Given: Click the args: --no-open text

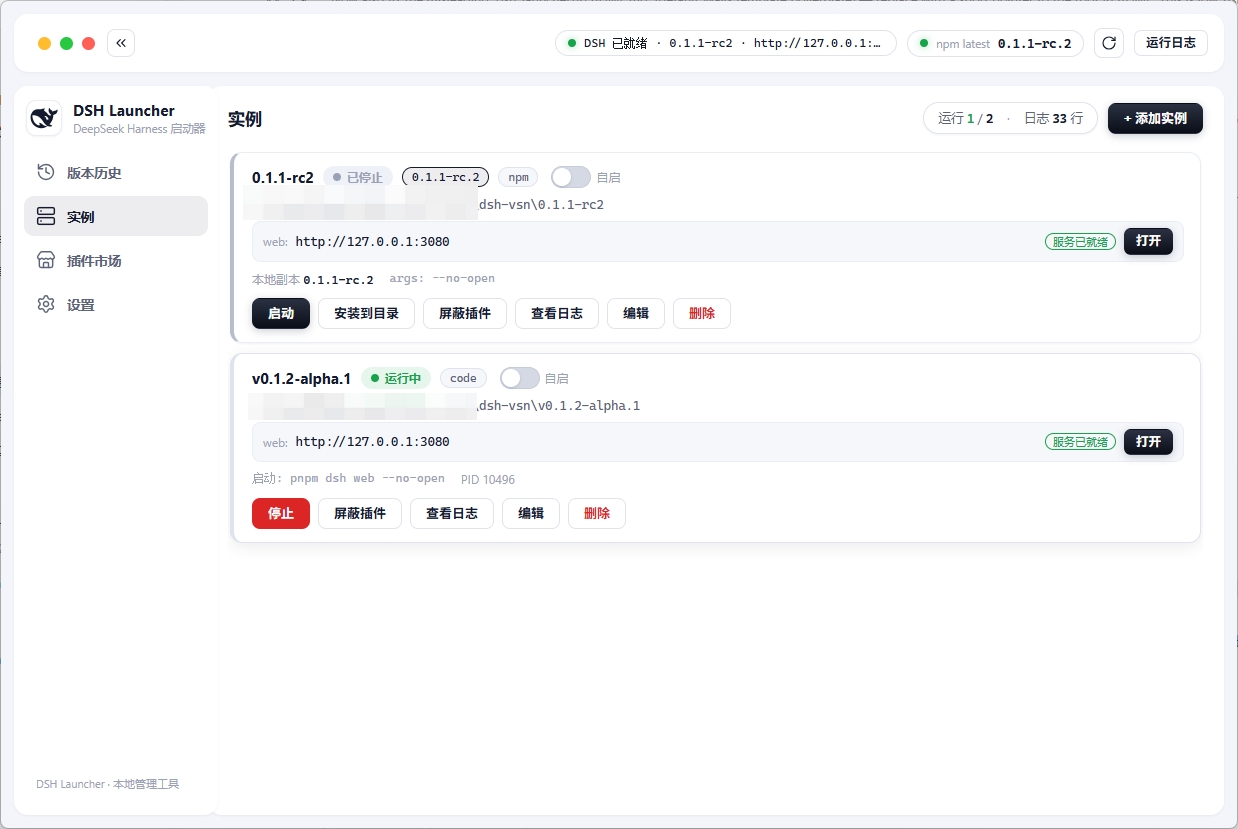Looking at the screenshot, I should click(442, 279).
